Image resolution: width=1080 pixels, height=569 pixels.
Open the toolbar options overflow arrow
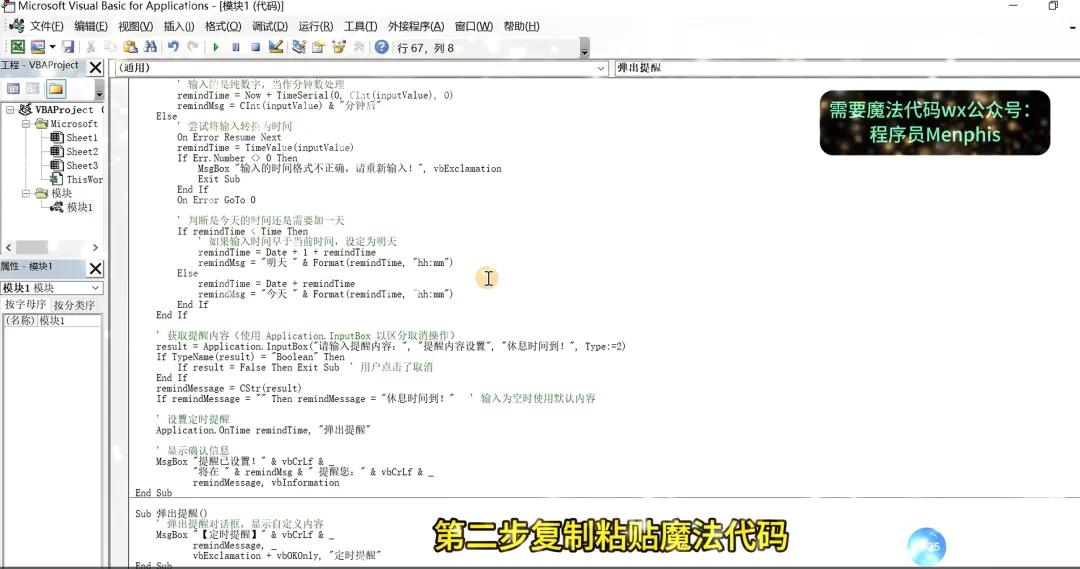point(584,48)
